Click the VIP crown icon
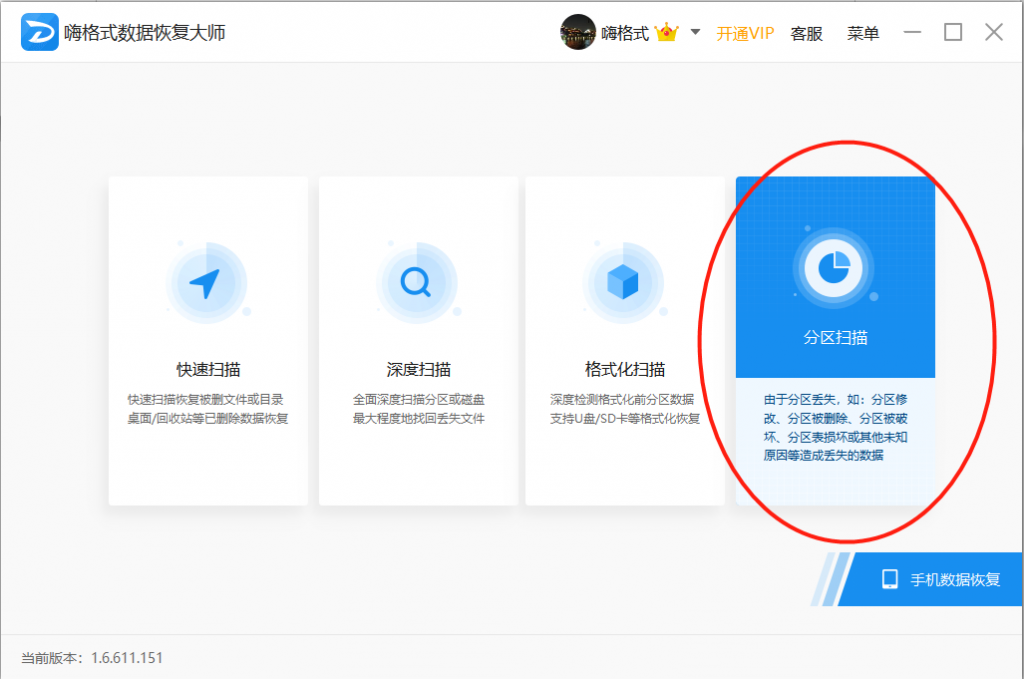The height and width of the screenshot is (679, 1024). [x=667, y=32]
